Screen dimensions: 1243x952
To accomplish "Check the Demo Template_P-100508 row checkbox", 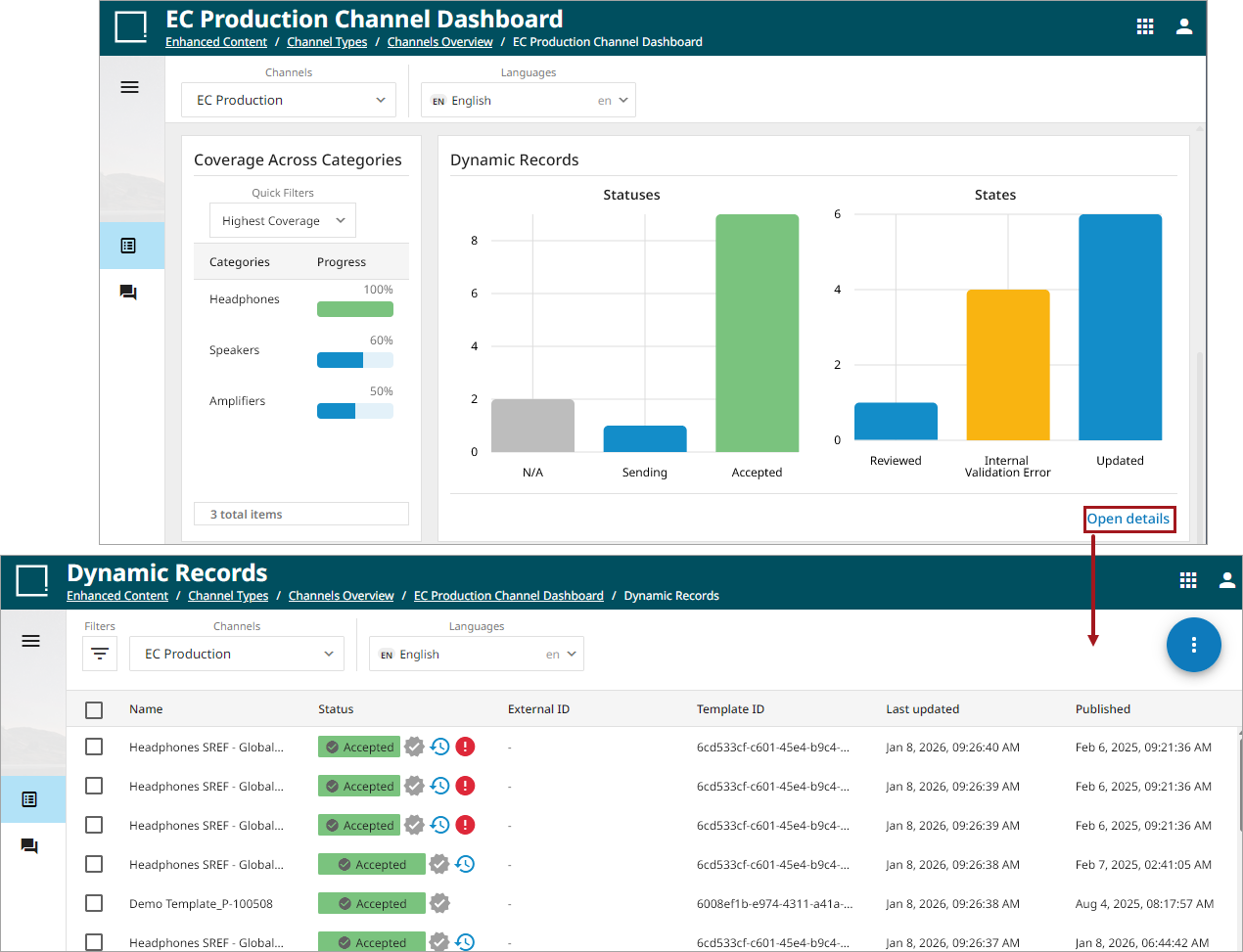I will tap(94, 903).
